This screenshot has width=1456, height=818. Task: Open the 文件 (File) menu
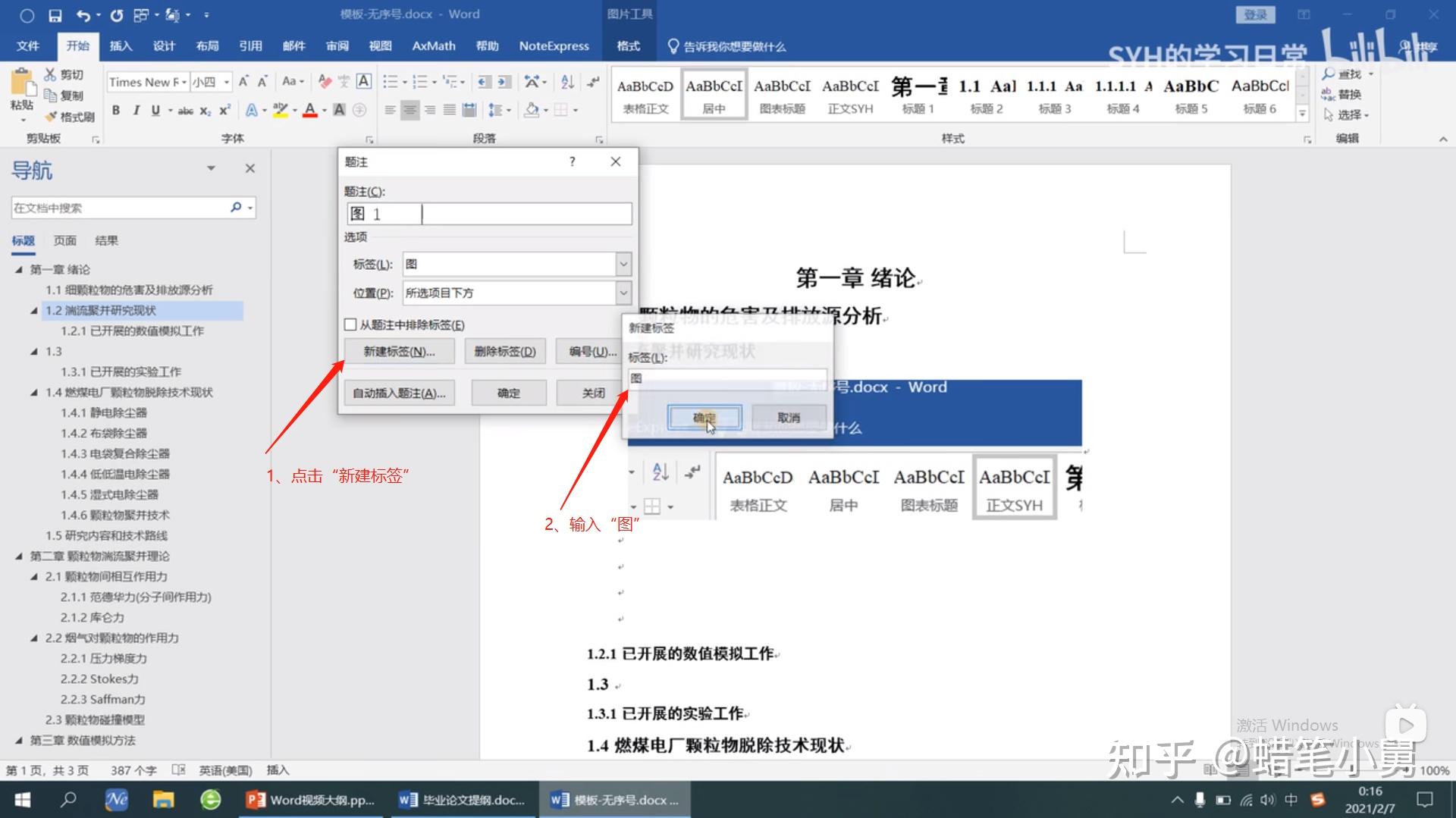pos(28,46)
